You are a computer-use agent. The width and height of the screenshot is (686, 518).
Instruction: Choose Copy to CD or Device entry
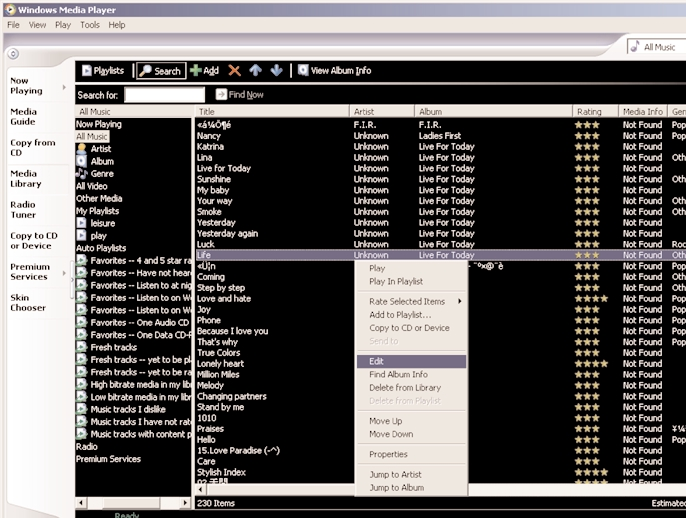pyautogui.click(x=411, y=328)
